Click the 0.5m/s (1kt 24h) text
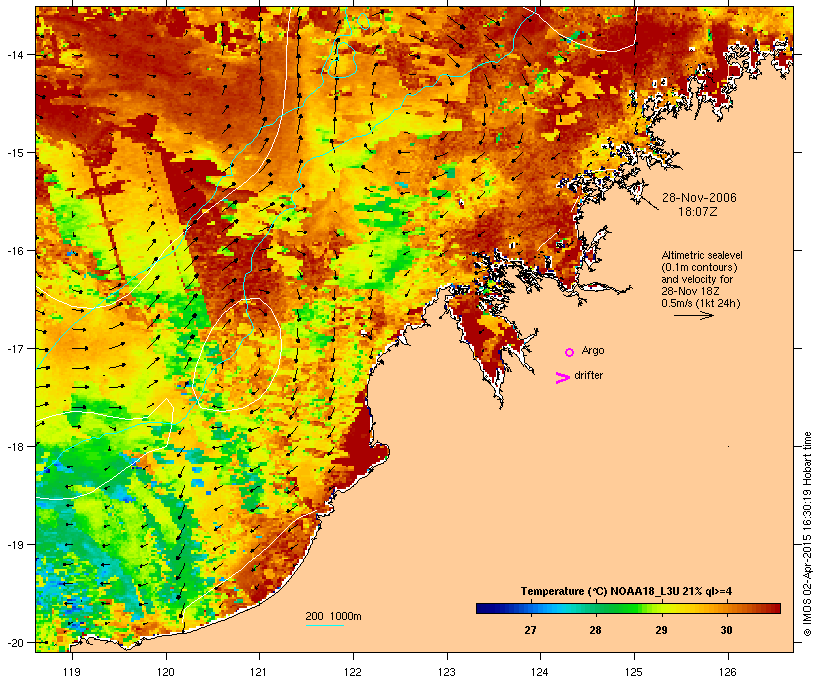The width and height of the screenshot is (820, 680). coord(701,303)
